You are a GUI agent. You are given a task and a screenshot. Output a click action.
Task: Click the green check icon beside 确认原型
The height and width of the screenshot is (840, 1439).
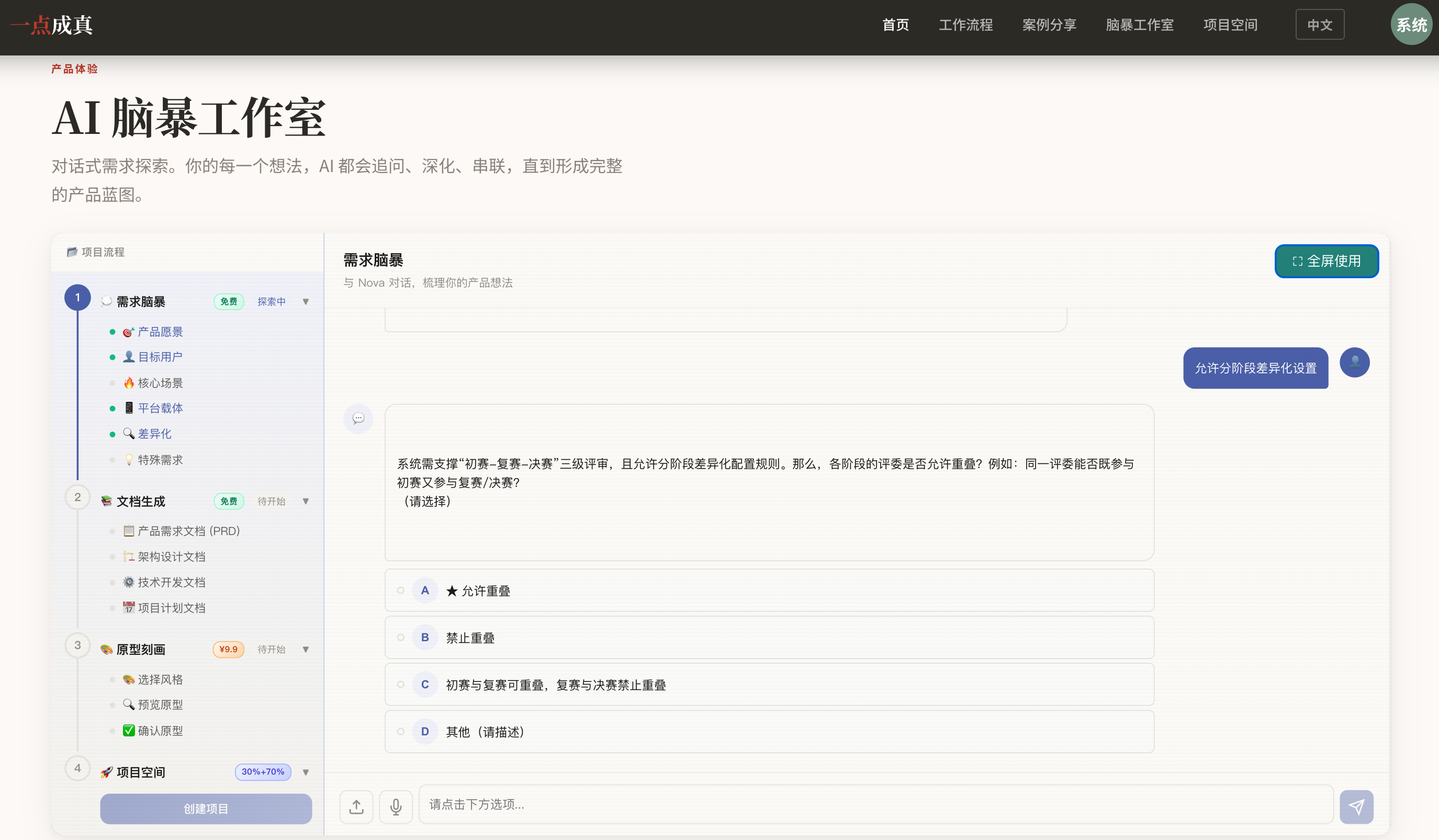tap(129, 731)
